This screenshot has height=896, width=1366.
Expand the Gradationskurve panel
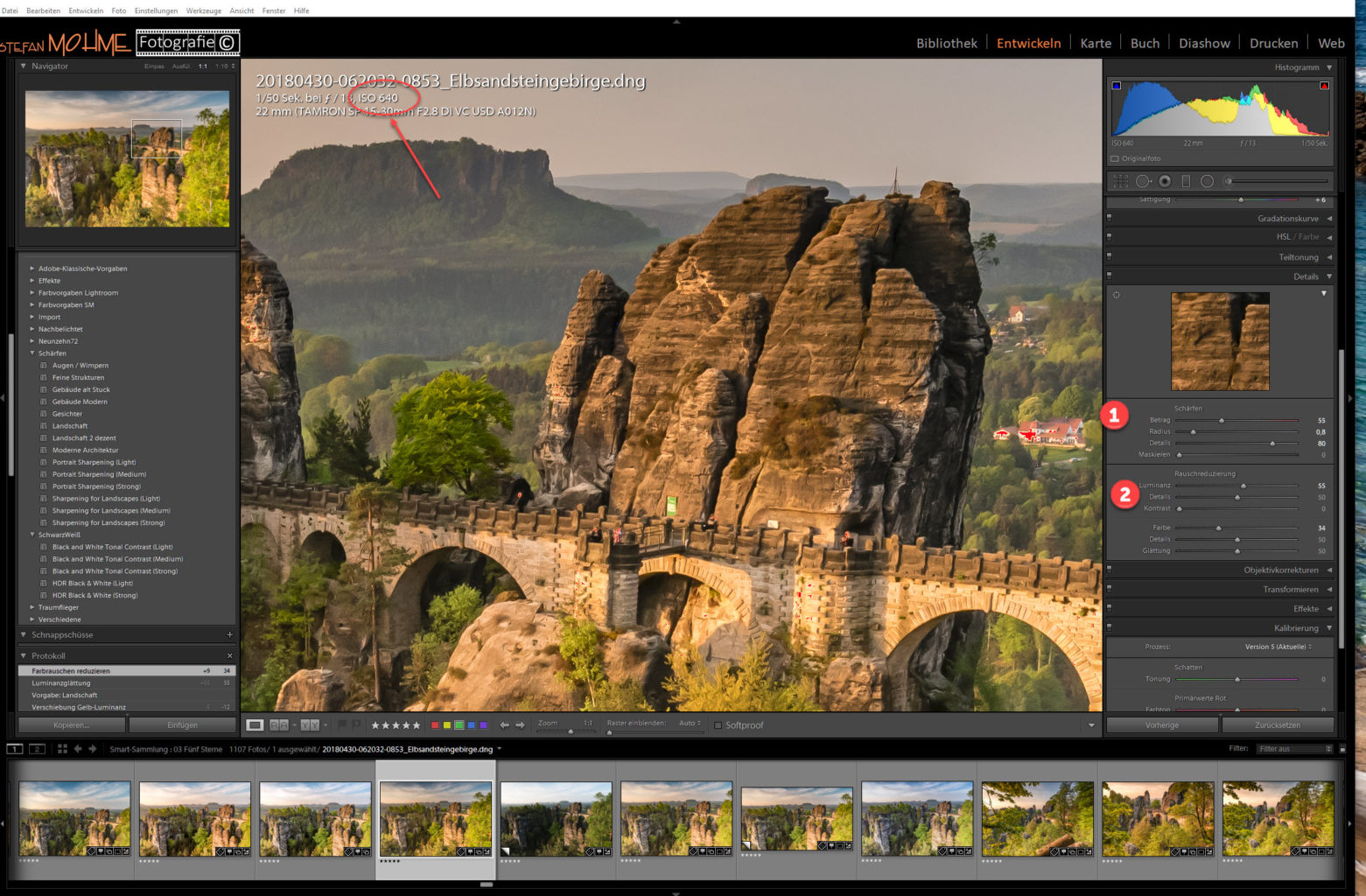point(1329,219)
